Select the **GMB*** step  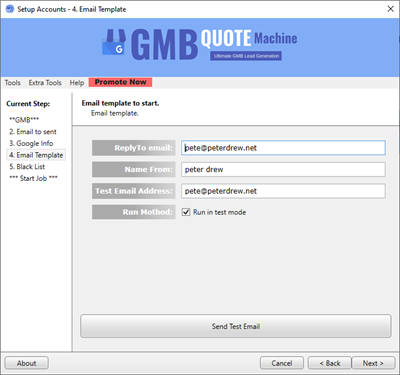pyautogui.click(x=24, y=120)
